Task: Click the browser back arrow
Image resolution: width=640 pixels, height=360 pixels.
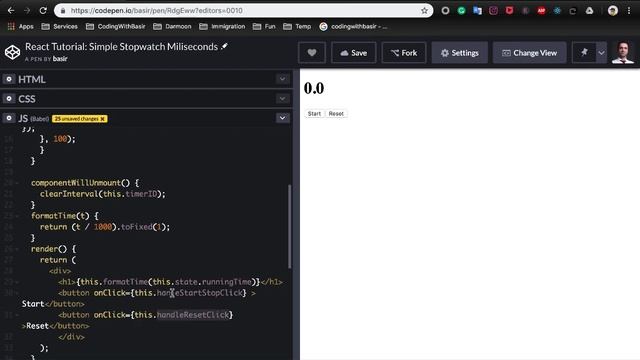Action: coord(11,10)
